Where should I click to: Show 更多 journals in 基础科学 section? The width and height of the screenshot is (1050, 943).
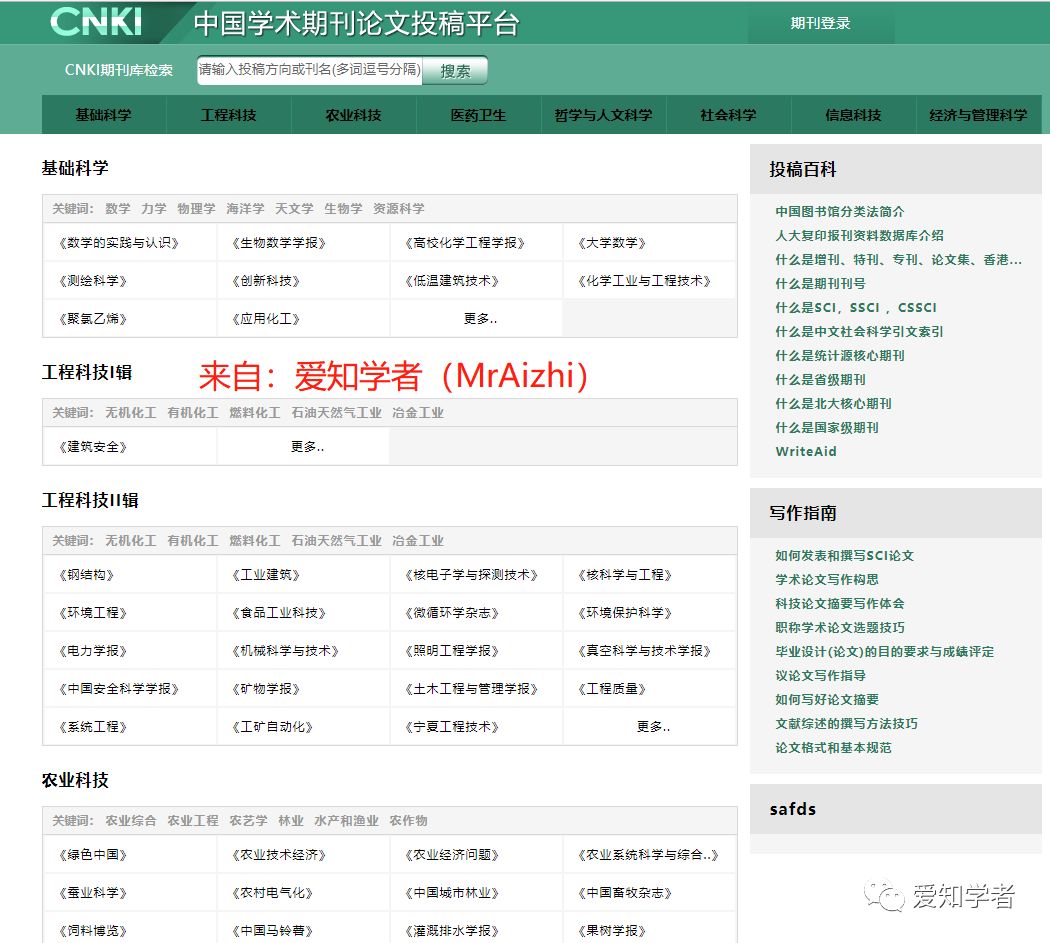(480, 319)
